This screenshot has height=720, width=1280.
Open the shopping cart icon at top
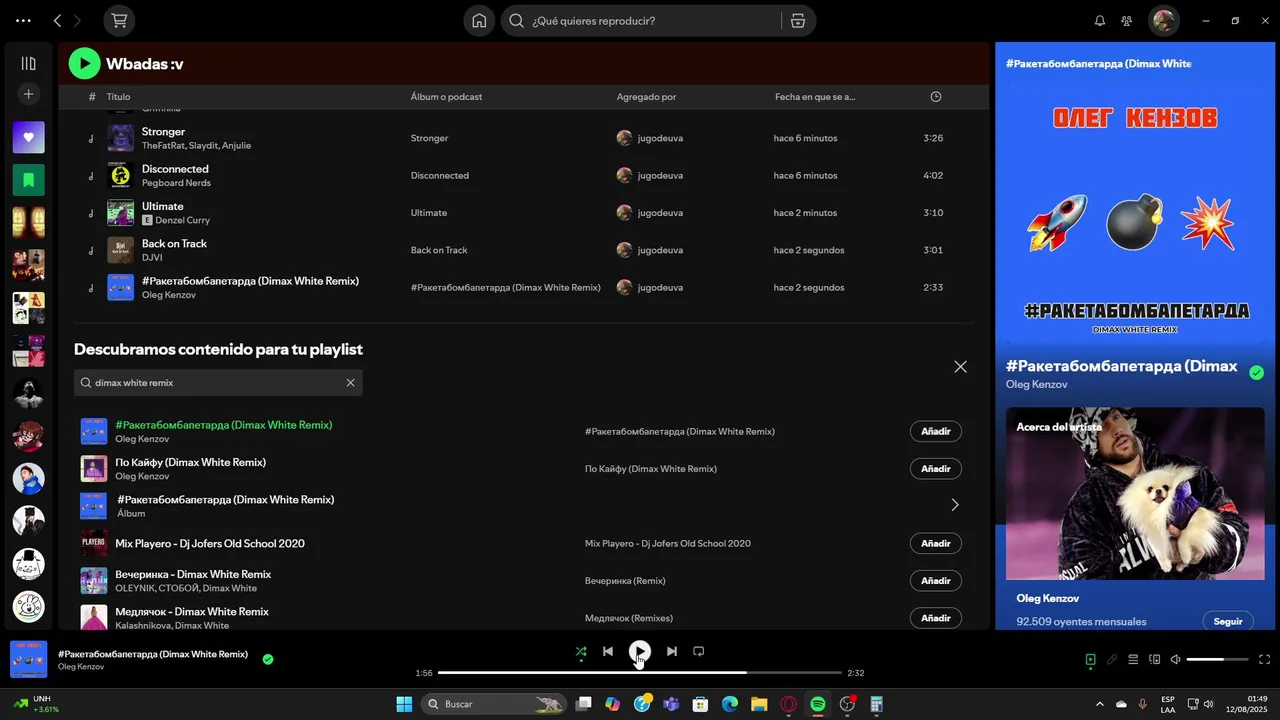[x=120, y=21]
